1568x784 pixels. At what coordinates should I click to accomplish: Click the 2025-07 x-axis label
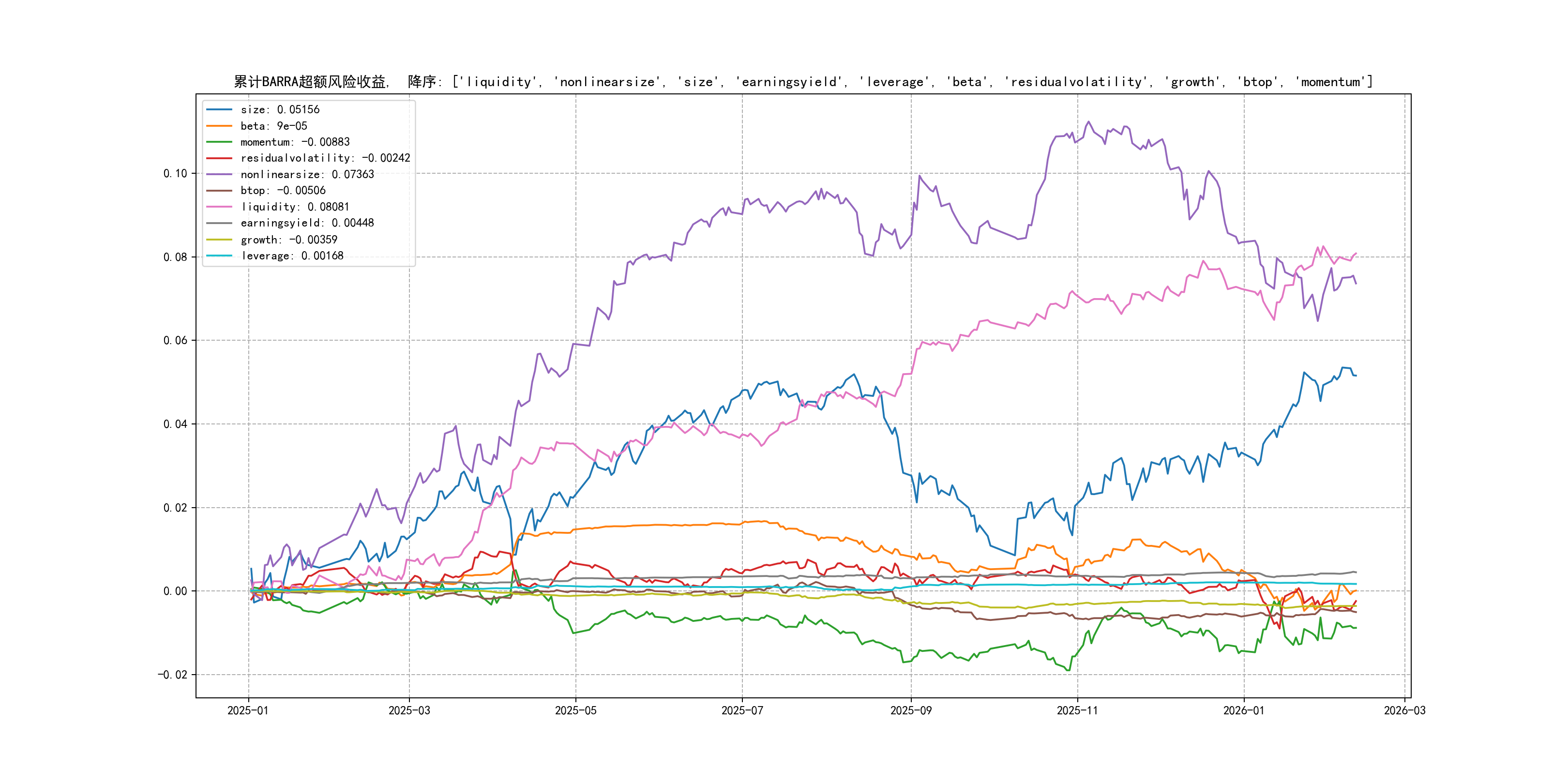tap(741, 710)
